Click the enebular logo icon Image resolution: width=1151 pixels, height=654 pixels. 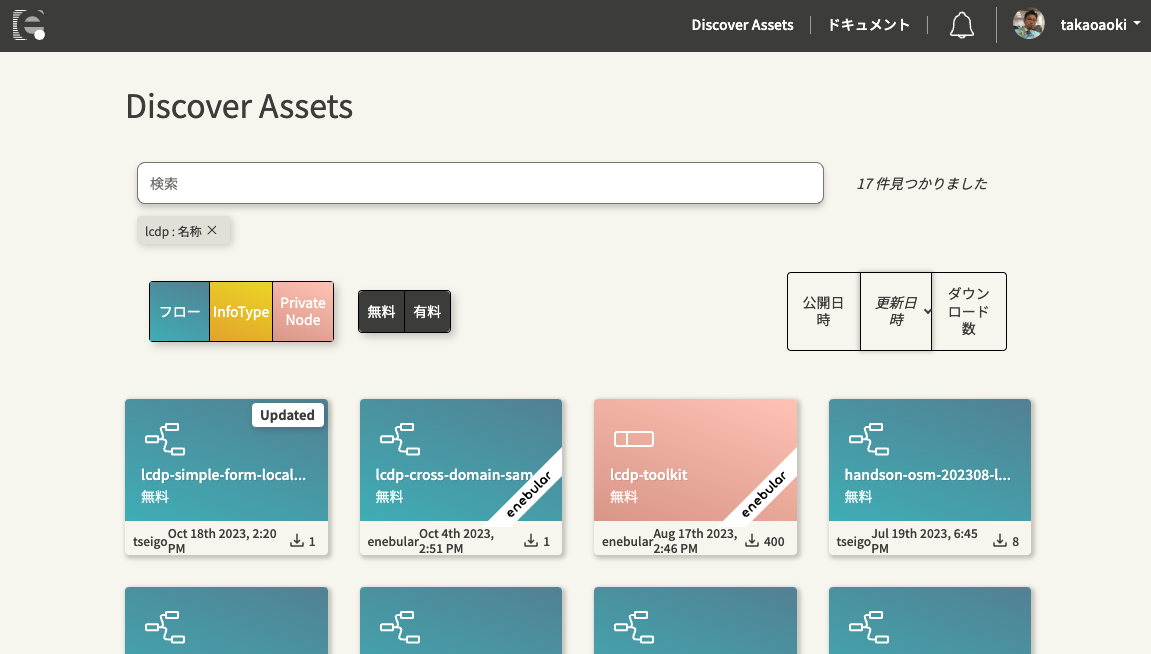tap(29, 25)
